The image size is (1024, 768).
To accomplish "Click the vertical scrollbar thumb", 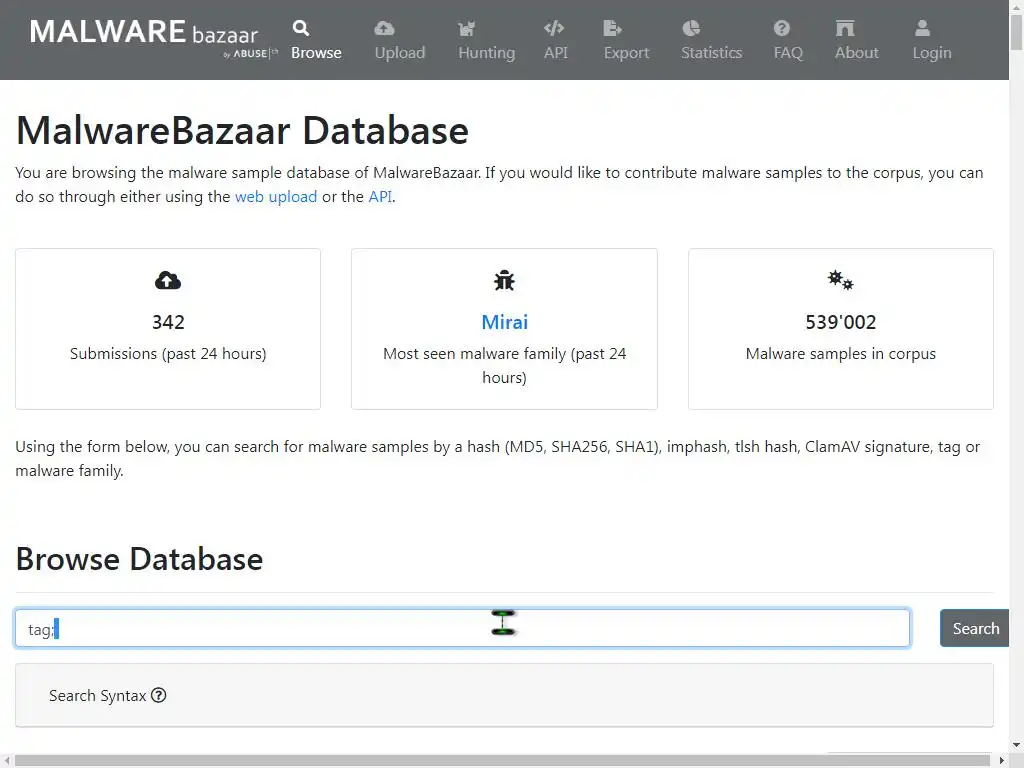I will click(x=1016, y=31).
